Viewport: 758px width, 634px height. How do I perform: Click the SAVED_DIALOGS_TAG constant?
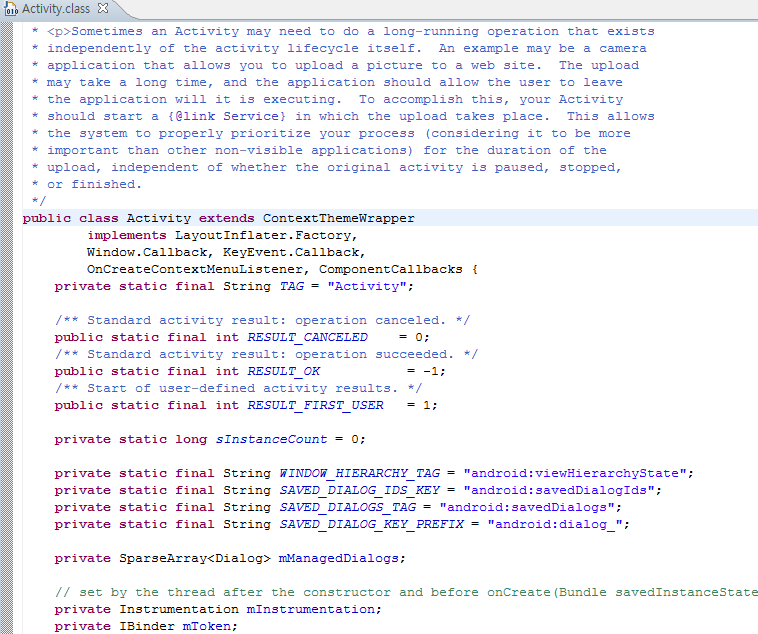click(x=348, y=507)
